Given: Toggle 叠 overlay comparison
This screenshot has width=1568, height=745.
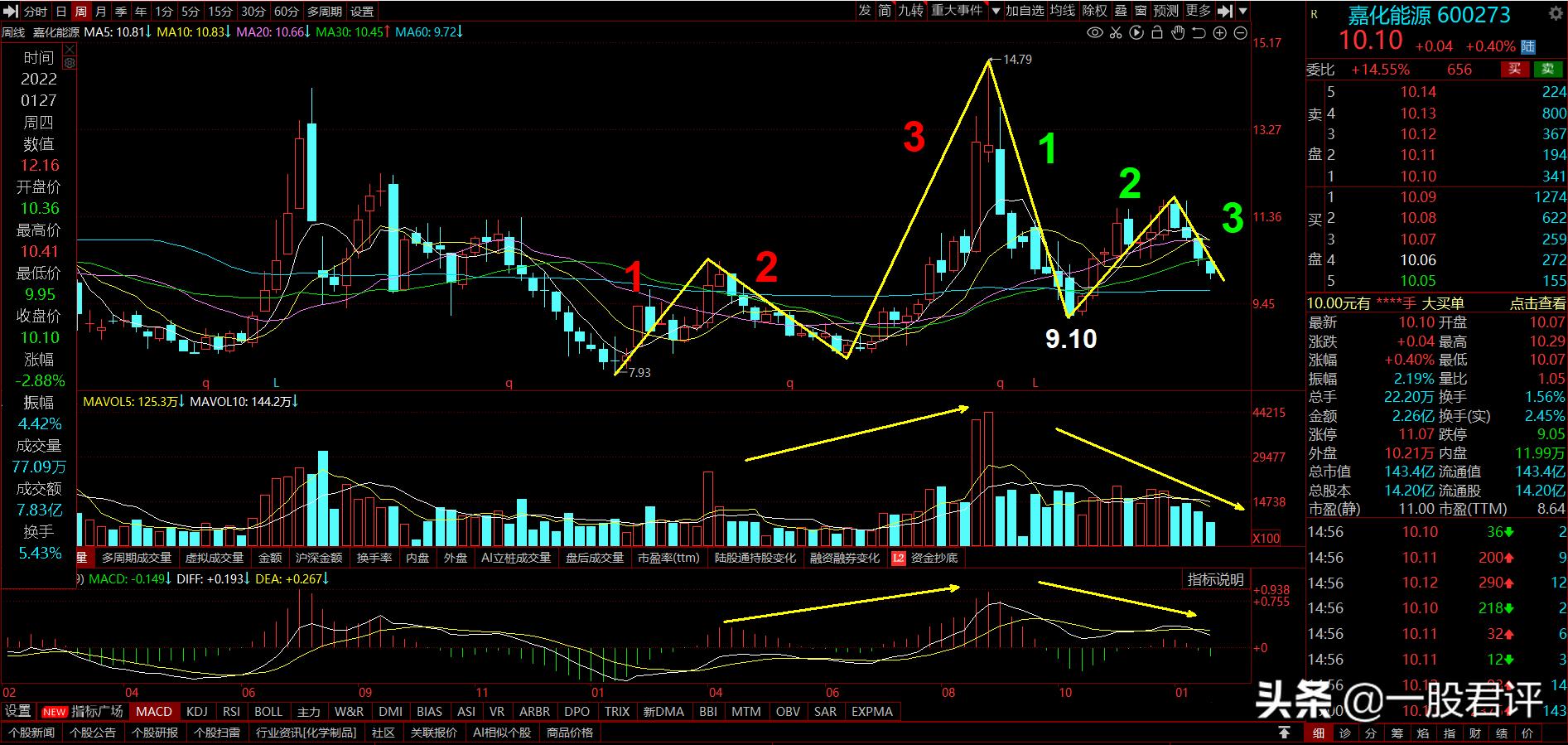Looking at the screenshot, I should [x=1121, y=11].
